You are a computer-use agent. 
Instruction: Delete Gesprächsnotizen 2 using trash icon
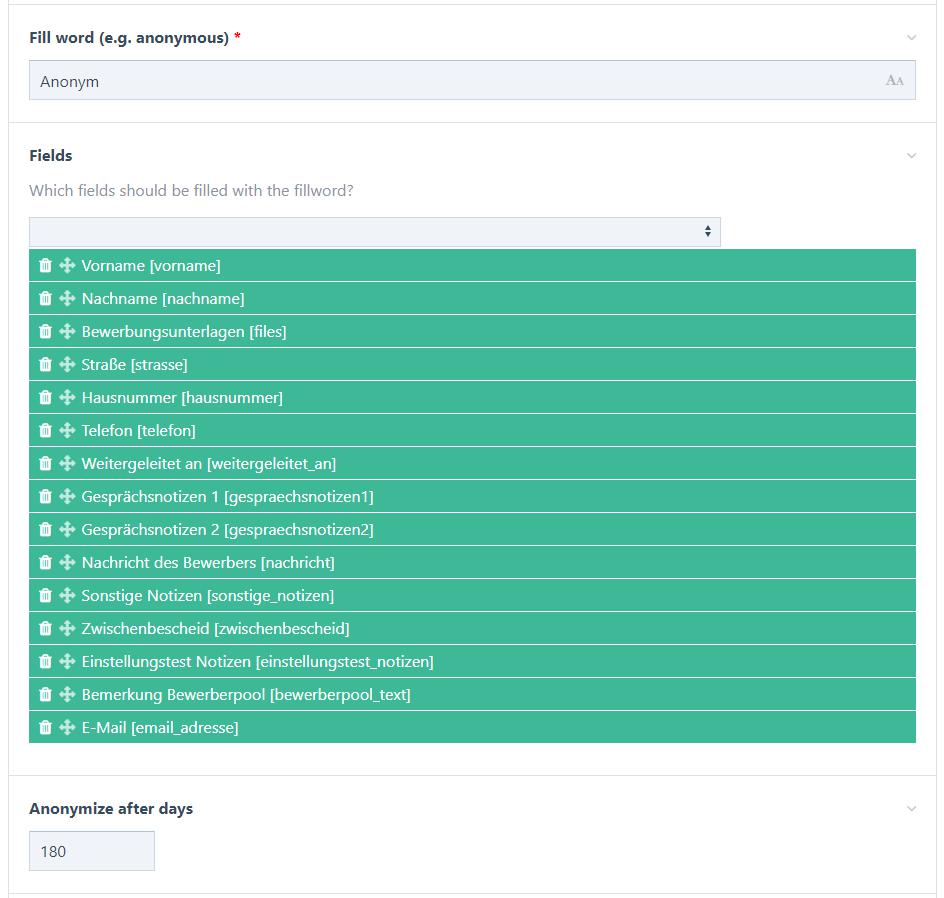click(x=45, y=530)
